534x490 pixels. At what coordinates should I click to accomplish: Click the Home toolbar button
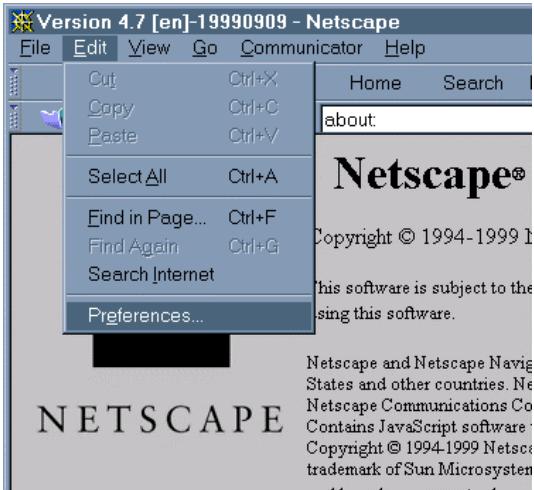coord(375,83)
